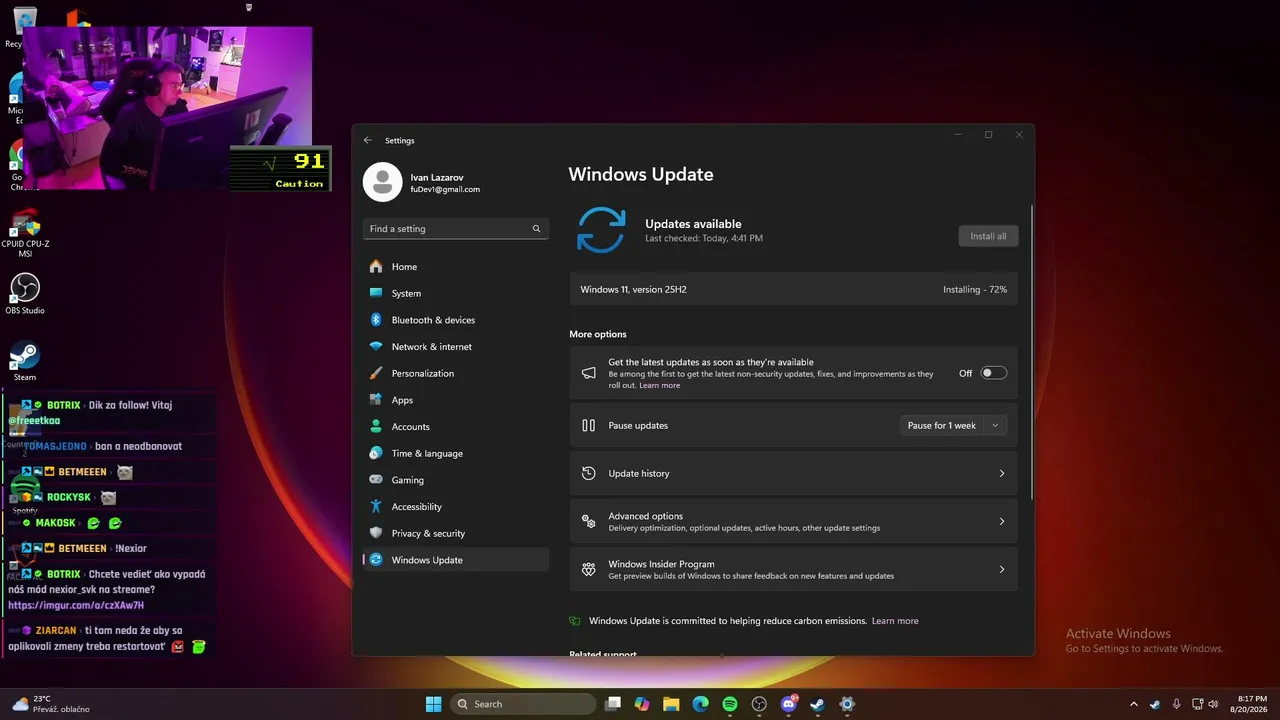Screen dimensions: 1280x720
Task: Click the volume speaker tray icon
Action: click(x=1213, y=704)
